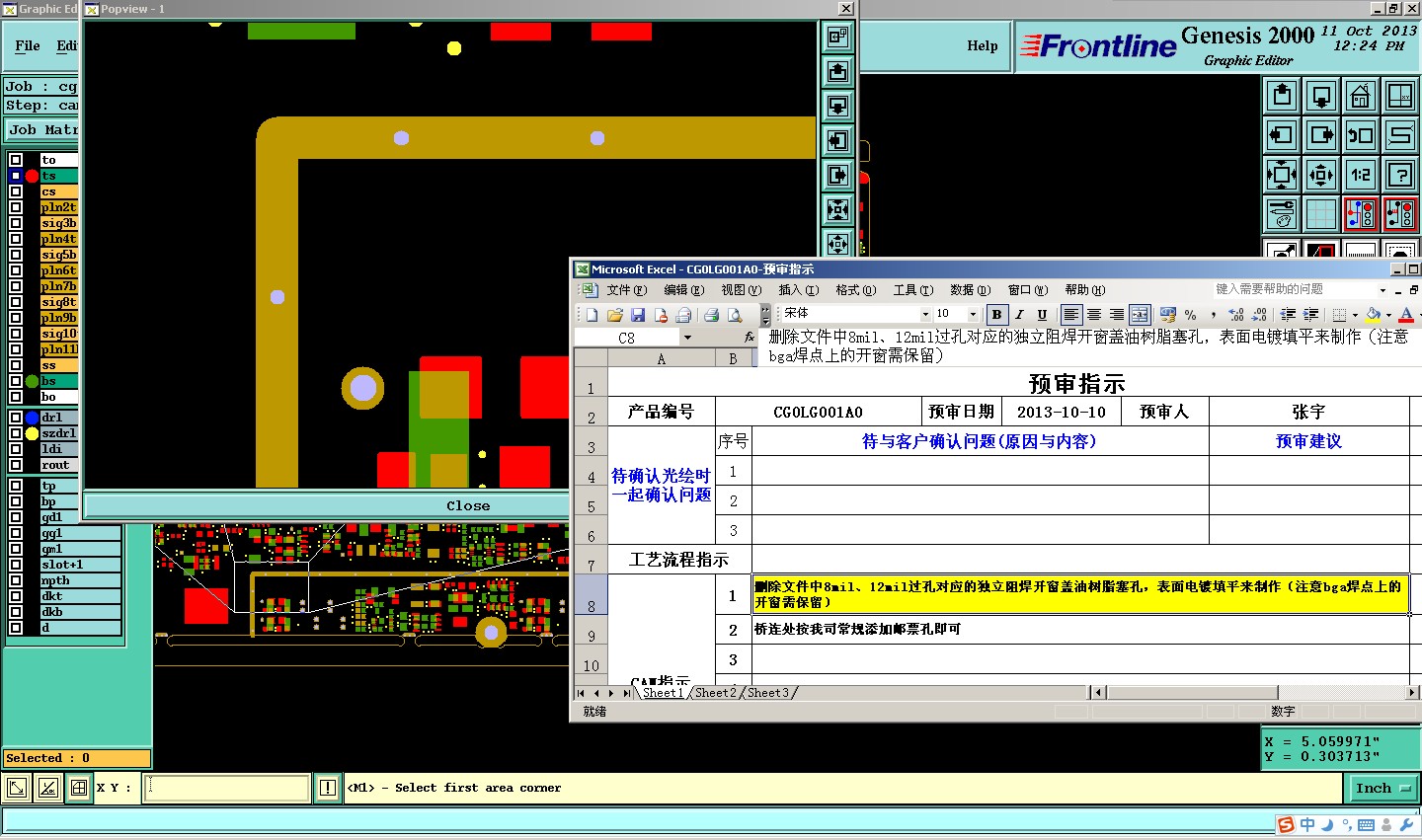Open the Excel font name dropdown
This screenshot has width=1422, height=840.
click(x=925, y=315)
